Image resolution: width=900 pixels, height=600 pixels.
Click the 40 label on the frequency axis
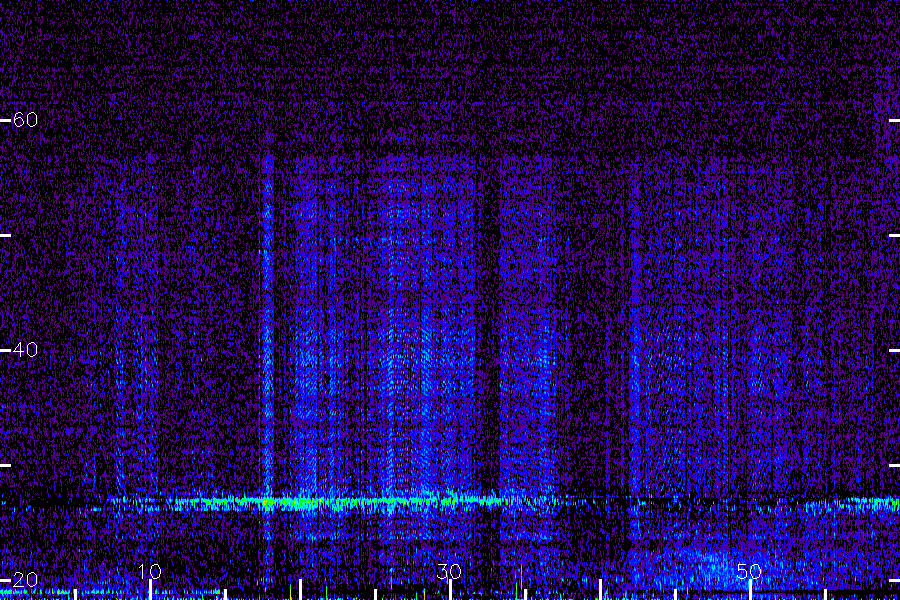25,349
